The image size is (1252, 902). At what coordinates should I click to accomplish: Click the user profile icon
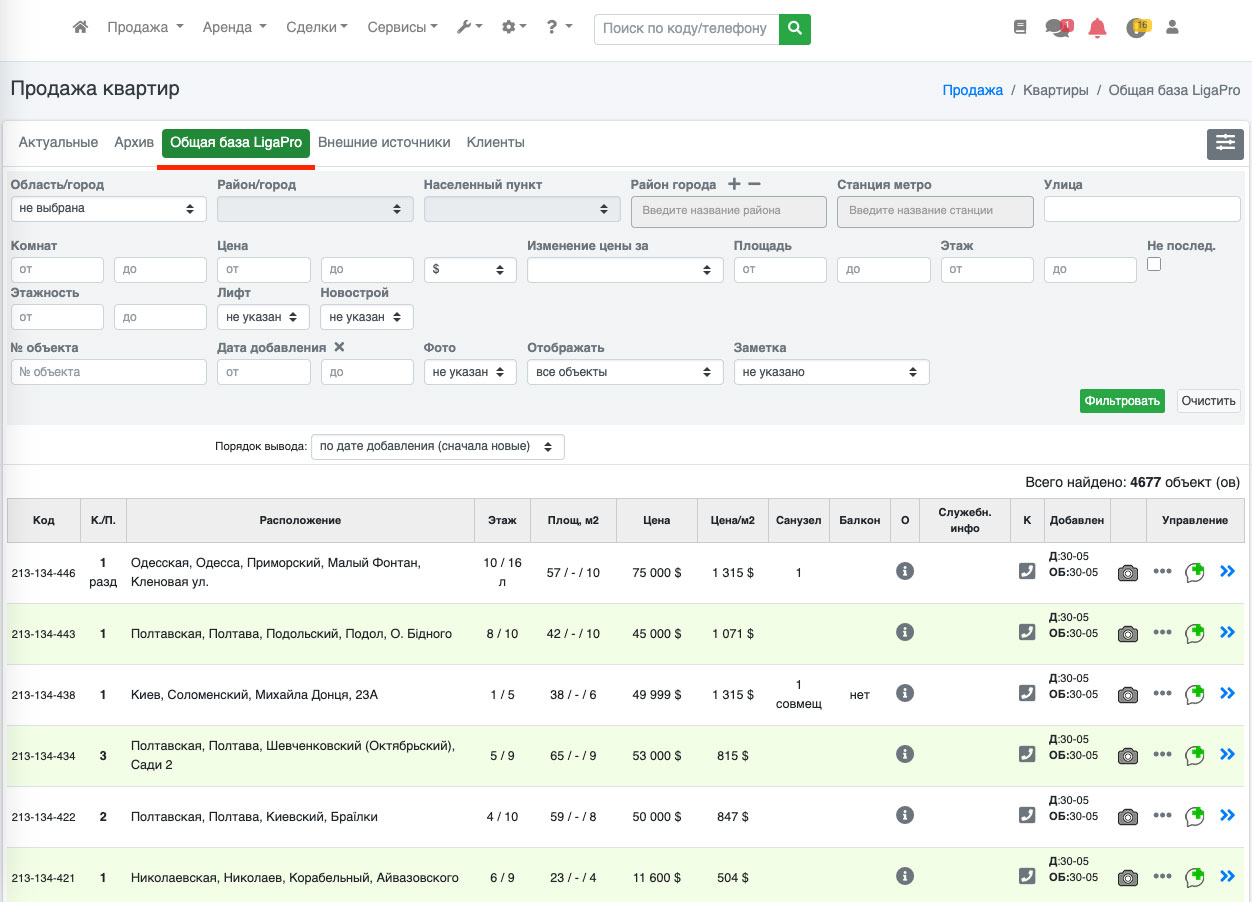pyautogui.click(x=1172, y=28)
